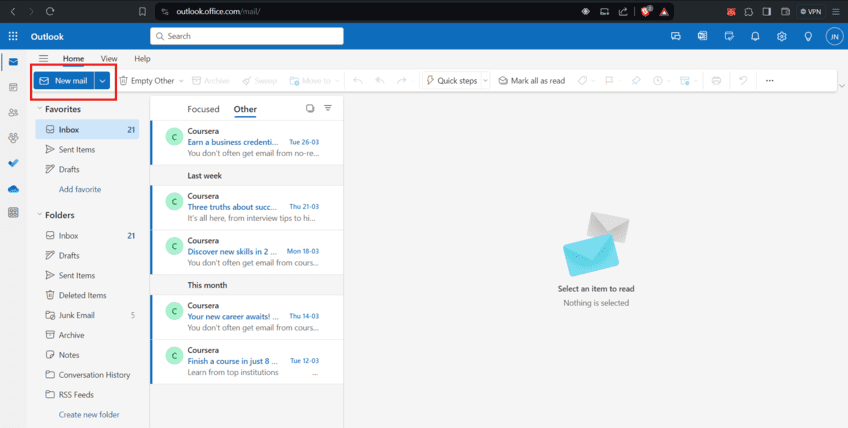
Task: Open the JN account profile
Action: [834, 36]
